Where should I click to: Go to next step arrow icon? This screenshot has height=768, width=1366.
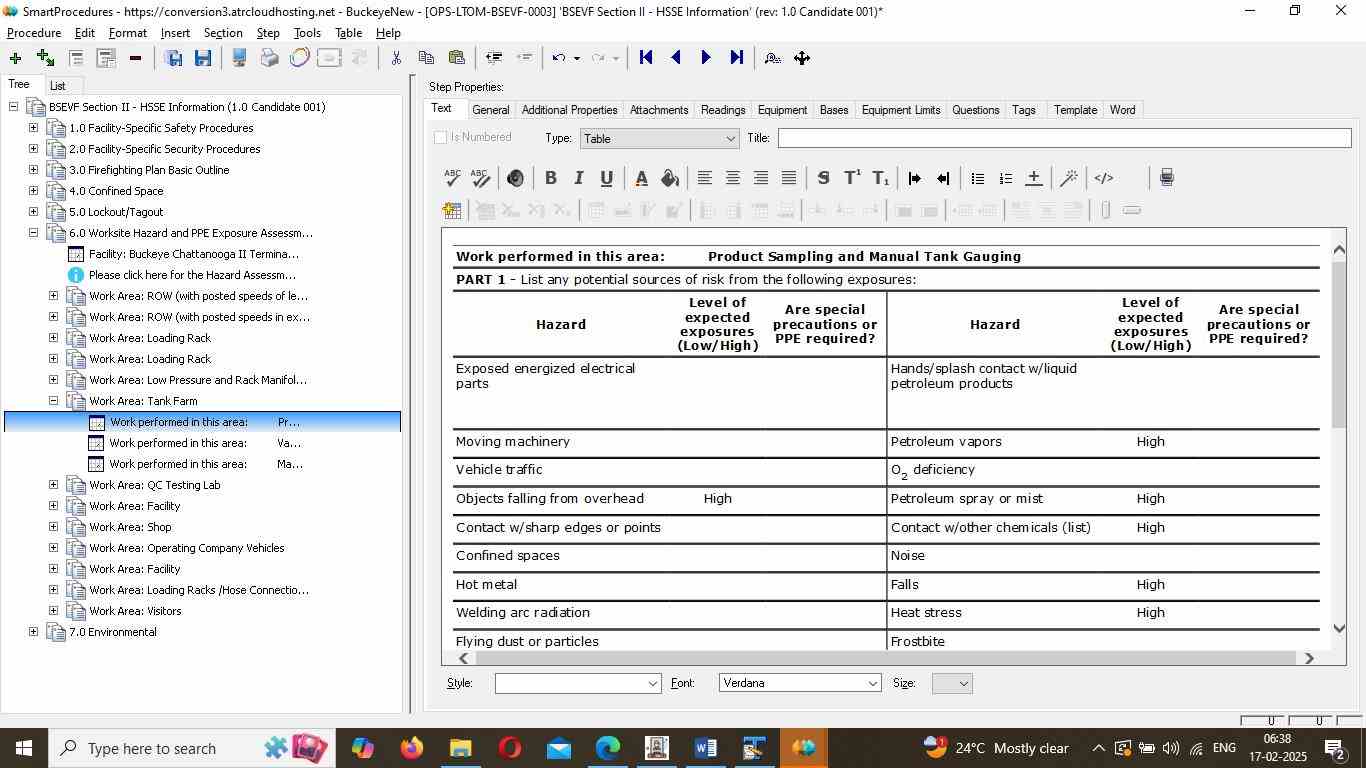tap(706, 58)
